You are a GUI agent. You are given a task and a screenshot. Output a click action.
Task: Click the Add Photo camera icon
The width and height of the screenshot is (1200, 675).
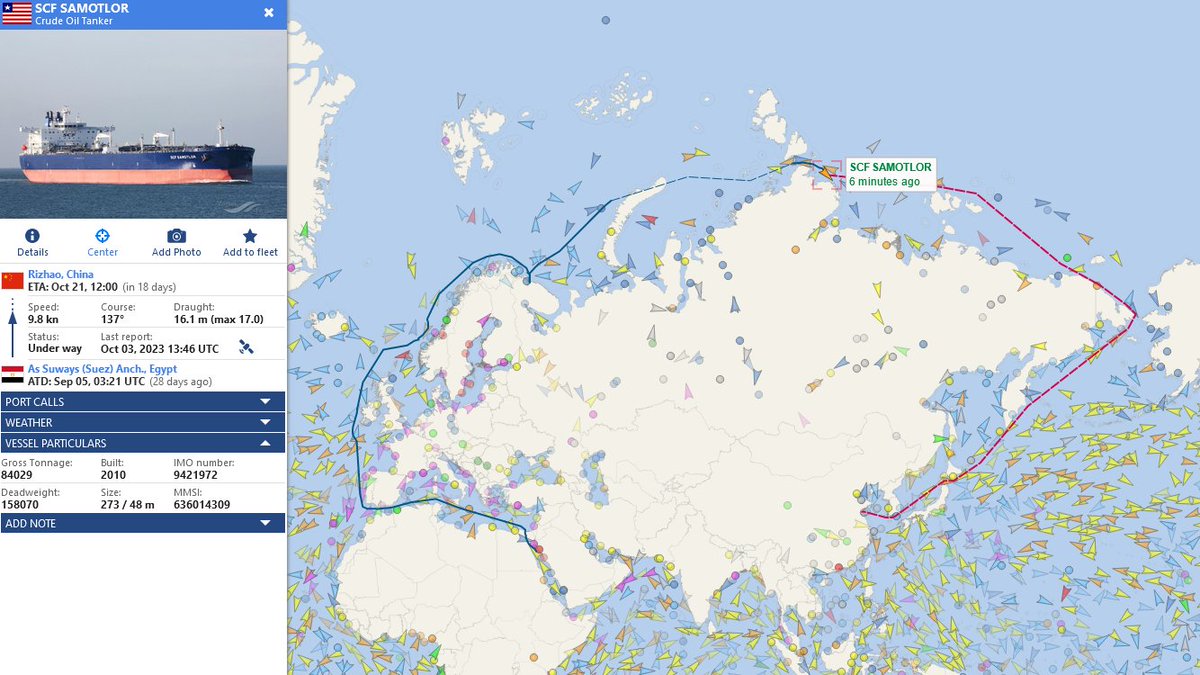(x=176, y=236)
